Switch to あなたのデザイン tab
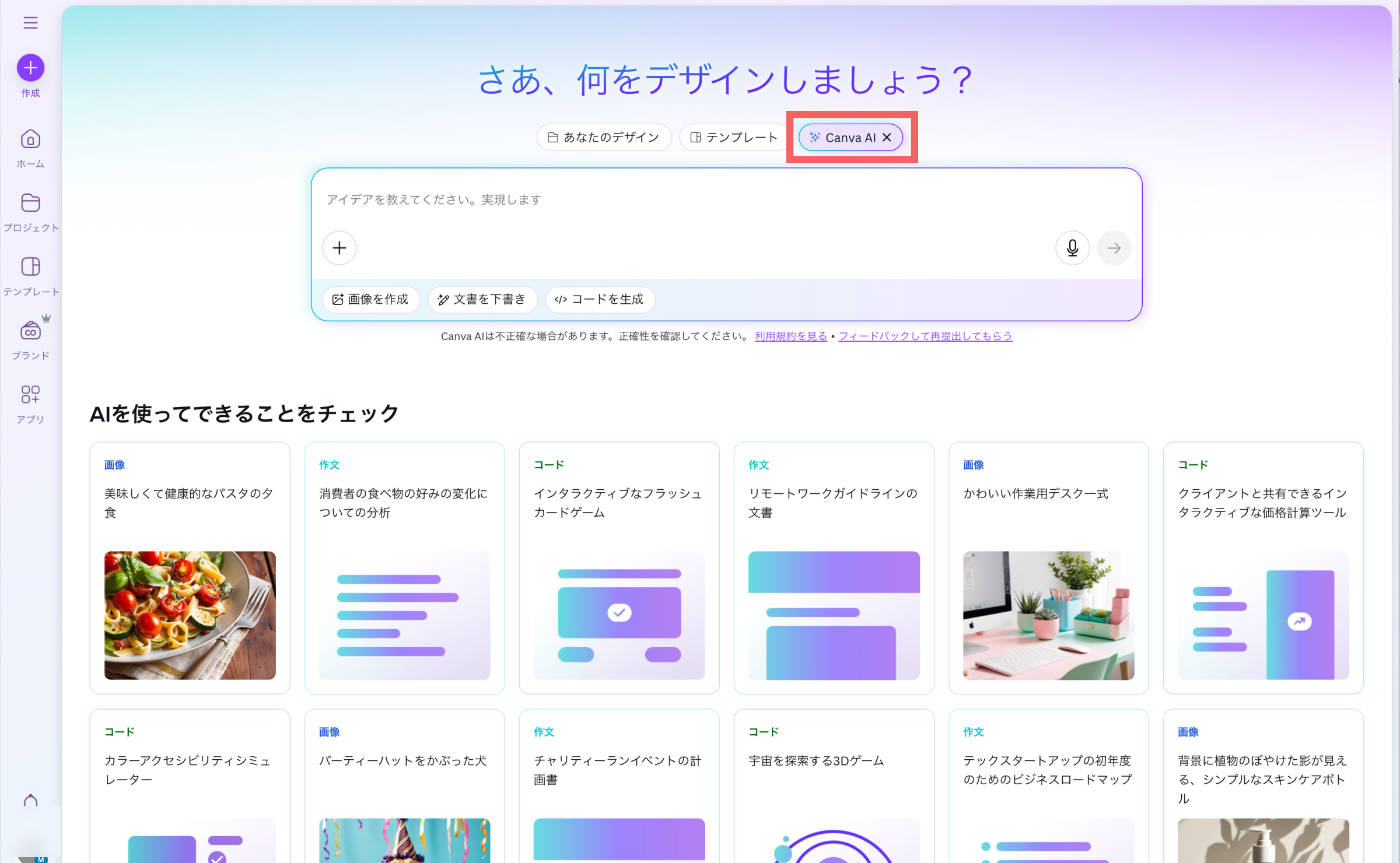The width and height of the screenshot is (1400, 863). tap(604, 137)
